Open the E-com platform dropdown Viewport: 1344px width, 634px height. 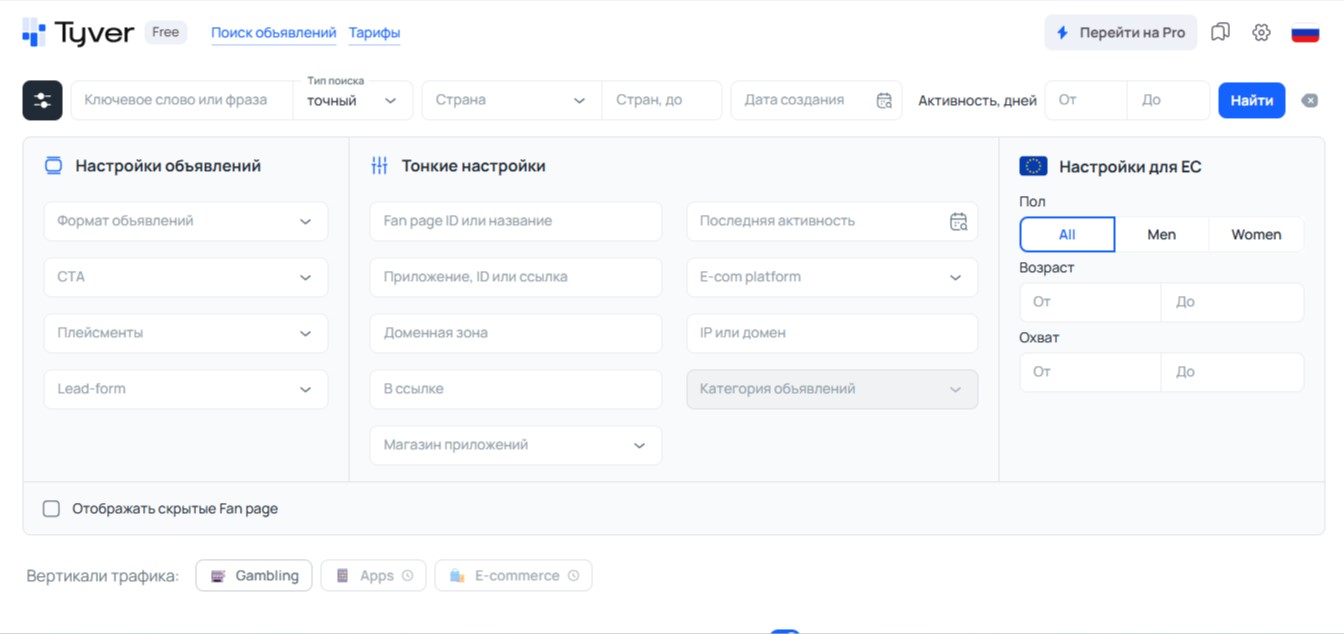point(832,277)
